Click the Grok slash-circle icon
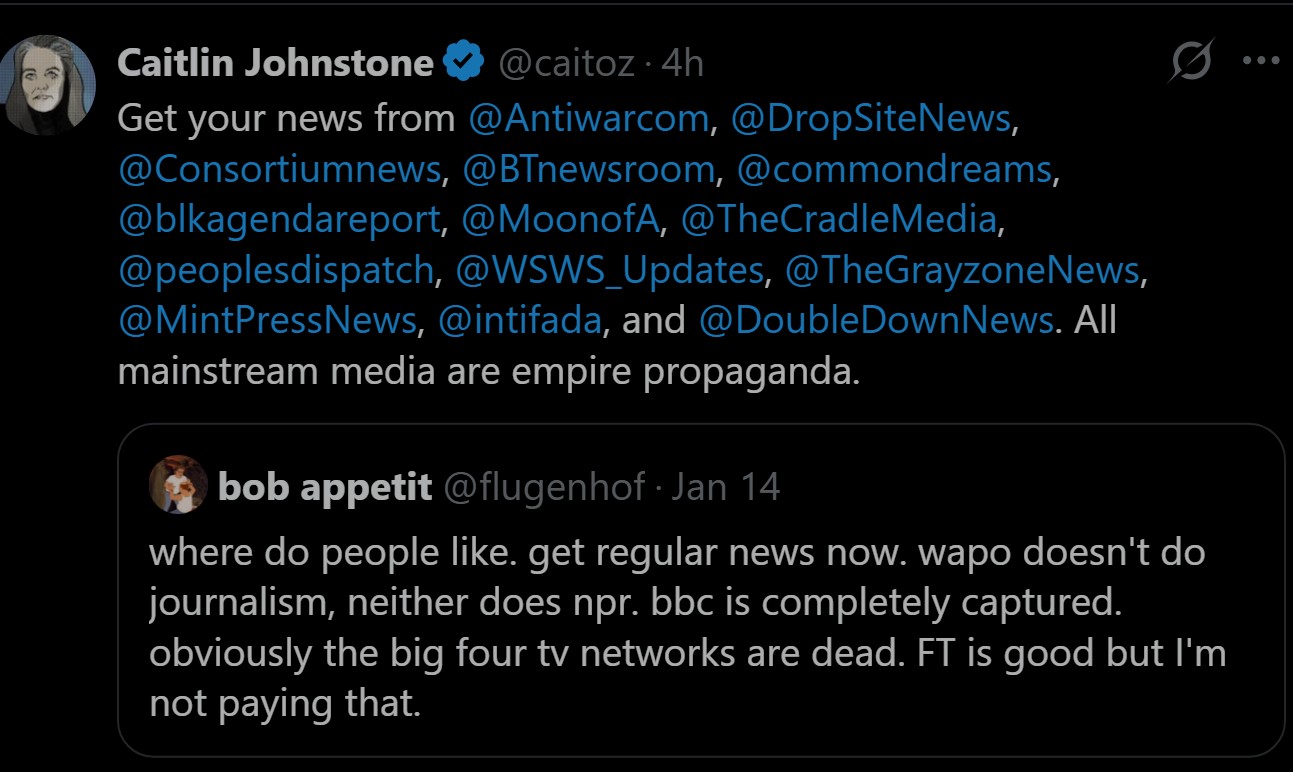The height and width of the screenshot is (772, 1293). pos(1193,61)
